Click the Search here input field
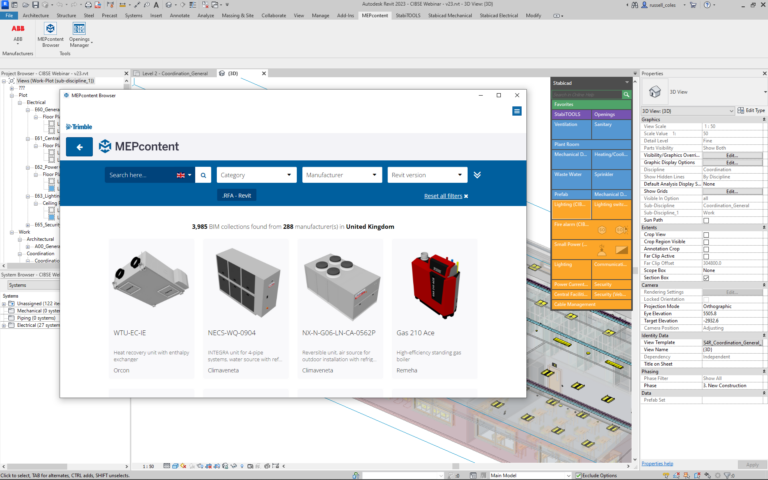 pyautogui.click(x=141, y=175)
